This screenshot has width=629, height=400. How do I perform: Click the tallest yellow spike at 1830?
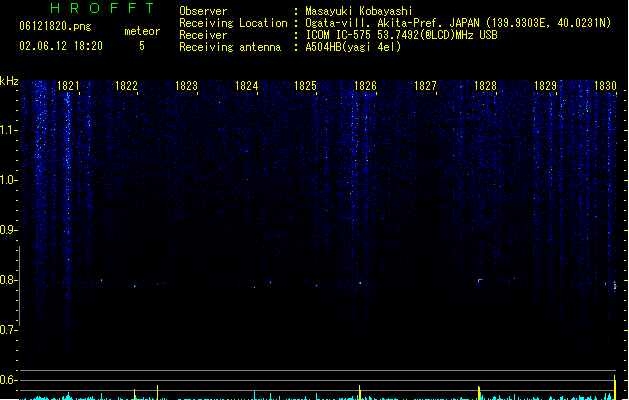[x=615, y=387]
